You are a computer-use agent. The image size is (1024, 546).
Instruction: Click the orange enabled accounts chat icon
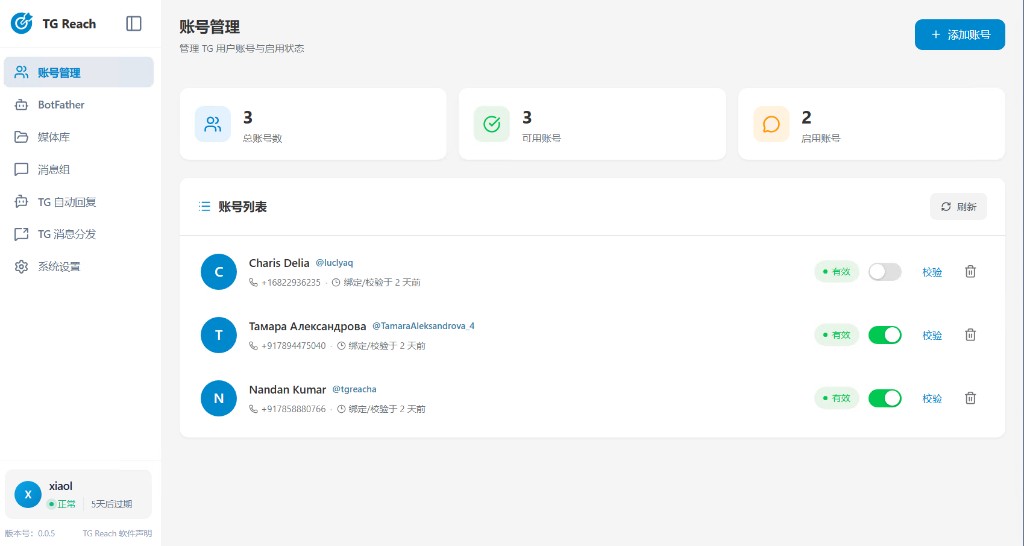tap(771, 125)
